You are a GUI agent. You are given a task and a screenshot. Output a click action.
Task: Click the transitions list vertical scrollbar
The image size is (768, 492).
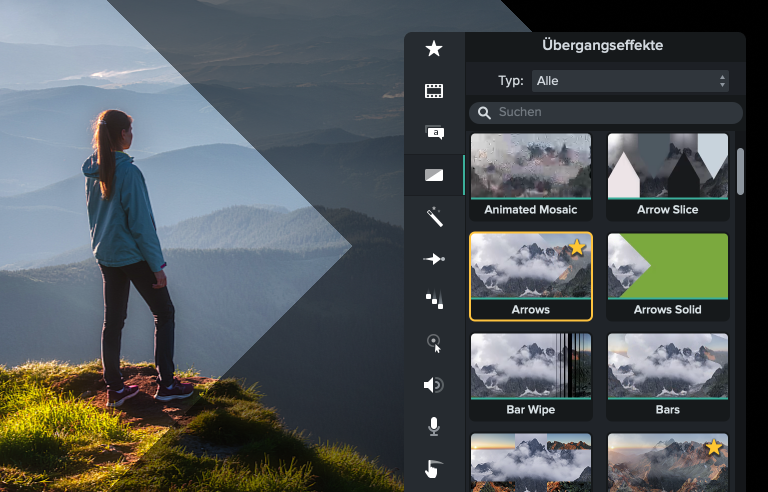coord(740,172)
